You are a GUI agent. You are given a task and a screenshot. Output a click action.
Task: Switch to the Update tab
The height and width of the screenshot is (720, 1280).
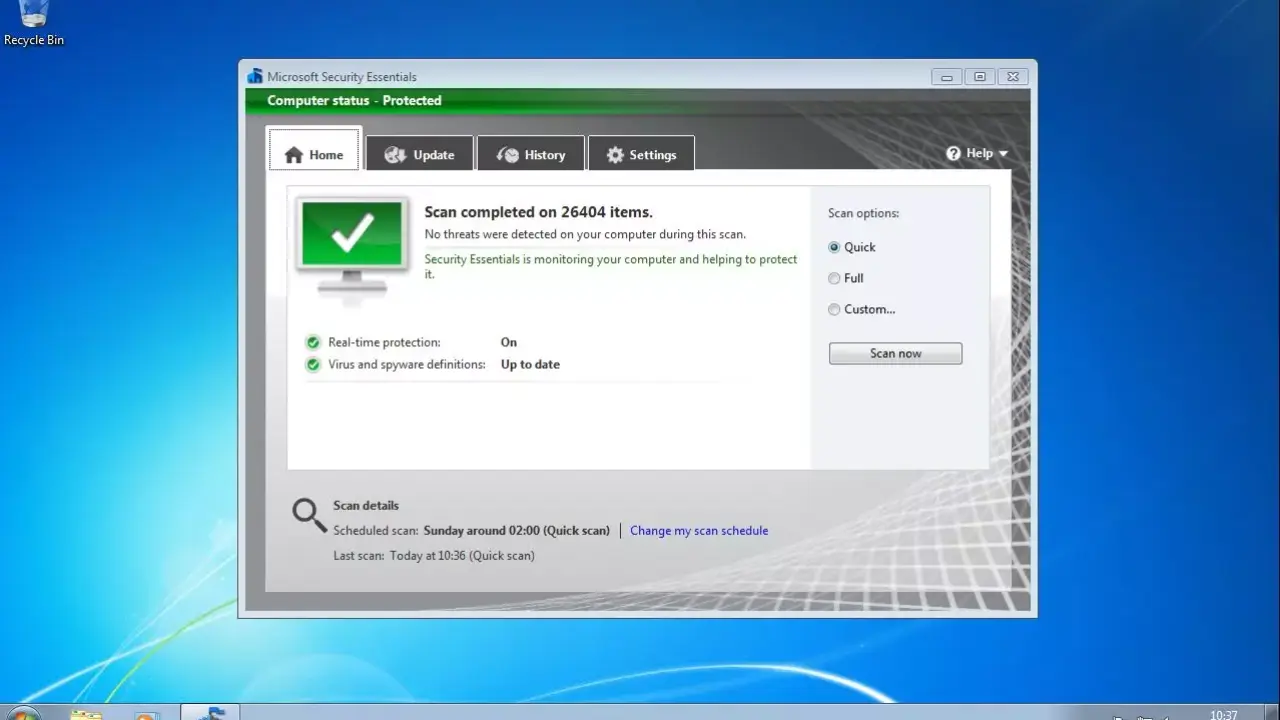(419, 155)
